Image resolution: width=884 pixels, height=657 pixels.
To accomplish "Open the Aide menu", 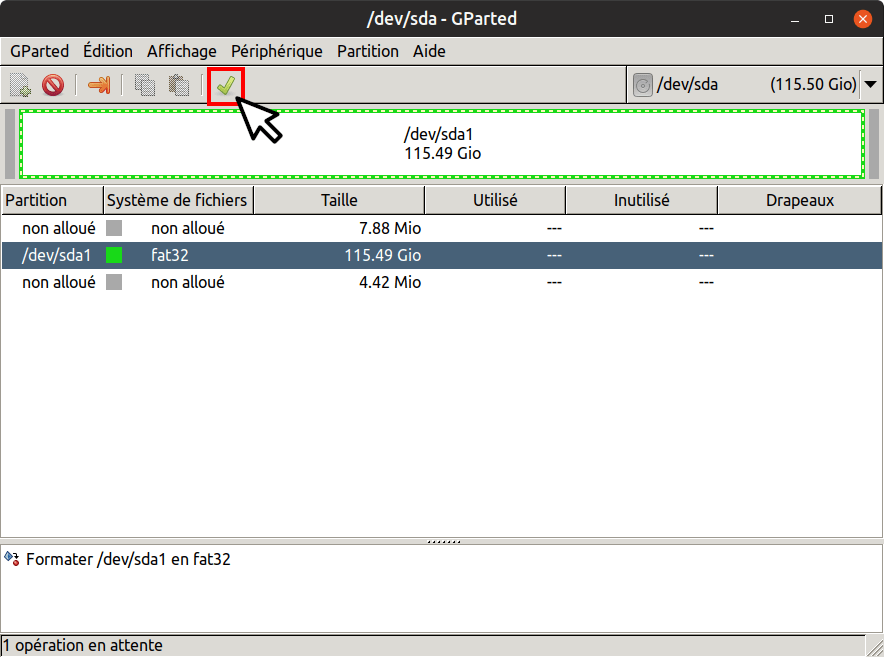I will (x=429, y=51).
